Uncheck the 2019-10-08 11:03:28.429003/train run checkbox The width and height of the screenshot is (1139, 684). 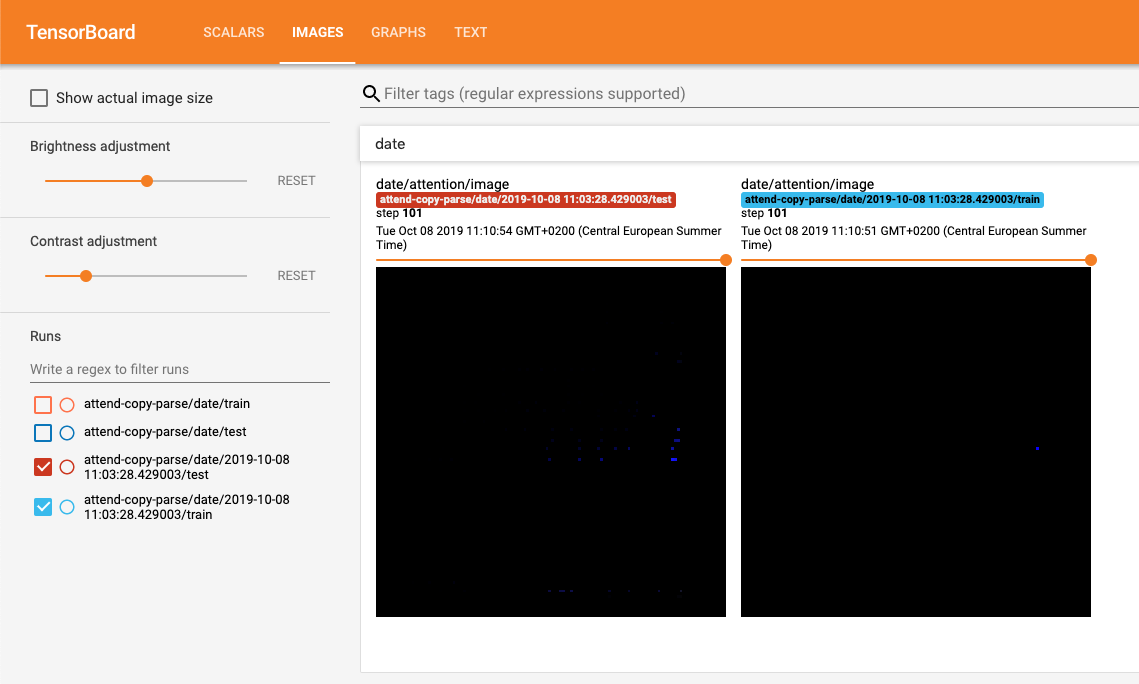[x=43, y=507]
